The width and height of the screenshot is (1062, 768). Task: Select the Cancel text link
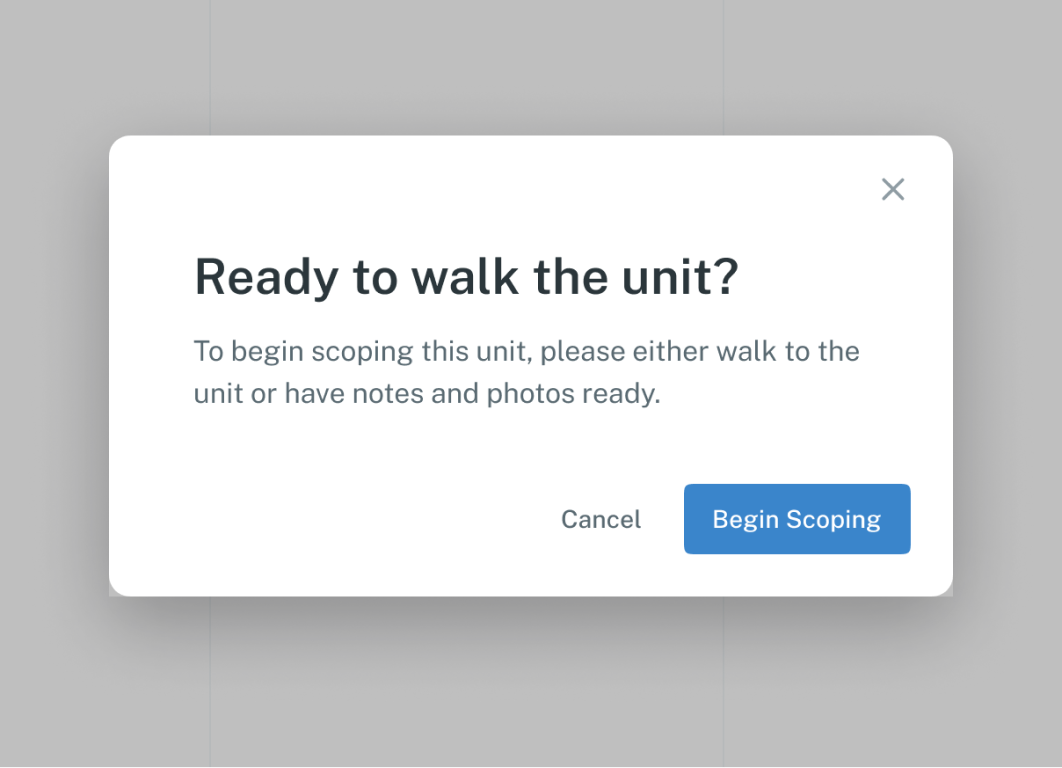[x=601, y=519]
